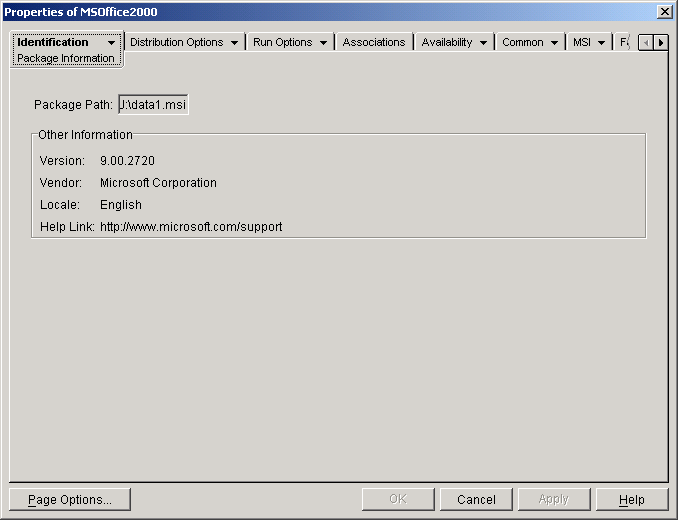Select the Package Information subpage
The width and height of the screenshot is (678, 520).
(66, 58)
